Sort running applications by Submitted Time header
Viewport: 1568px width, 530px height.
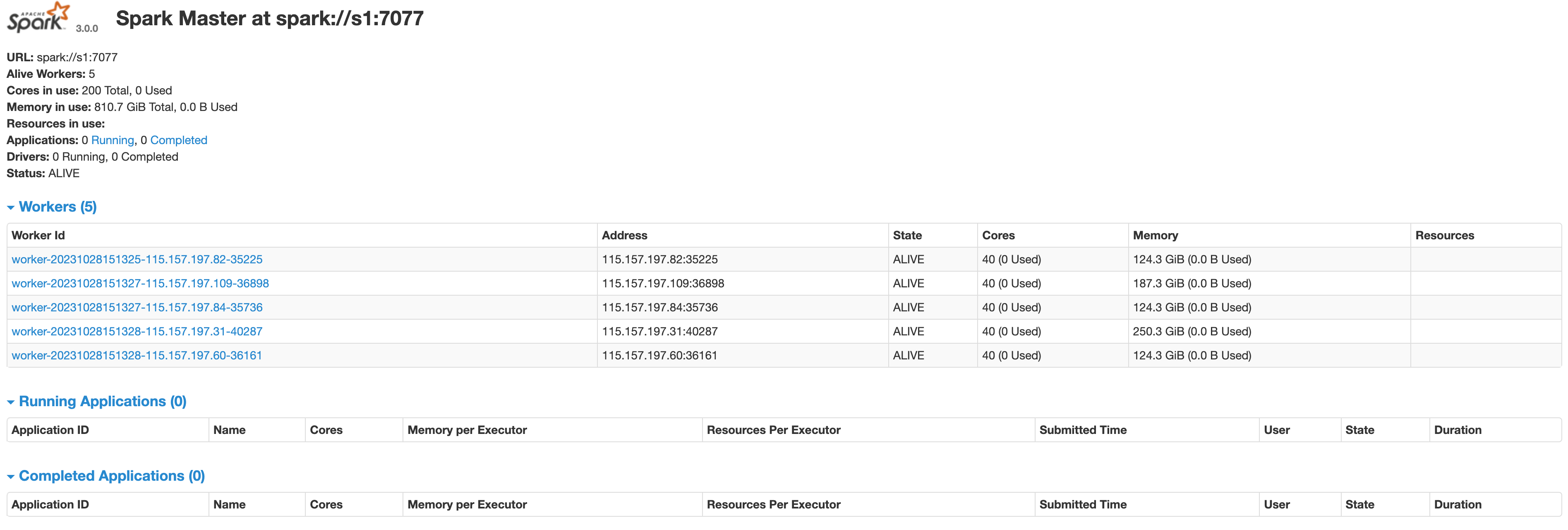tap(1082, 430)
